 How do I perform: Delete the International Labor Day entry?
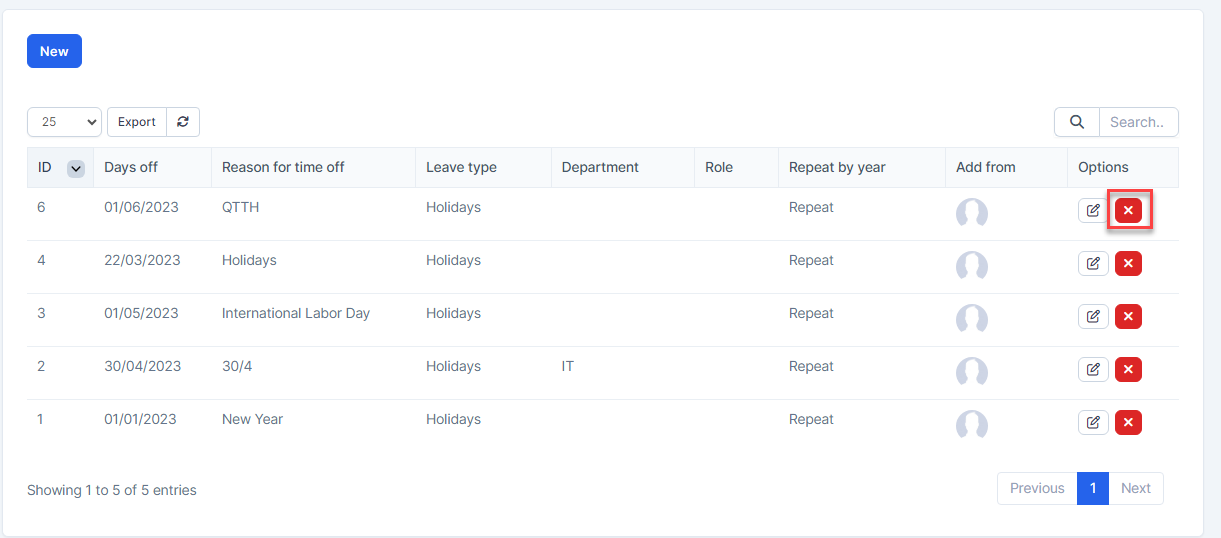click(1128, 317)
